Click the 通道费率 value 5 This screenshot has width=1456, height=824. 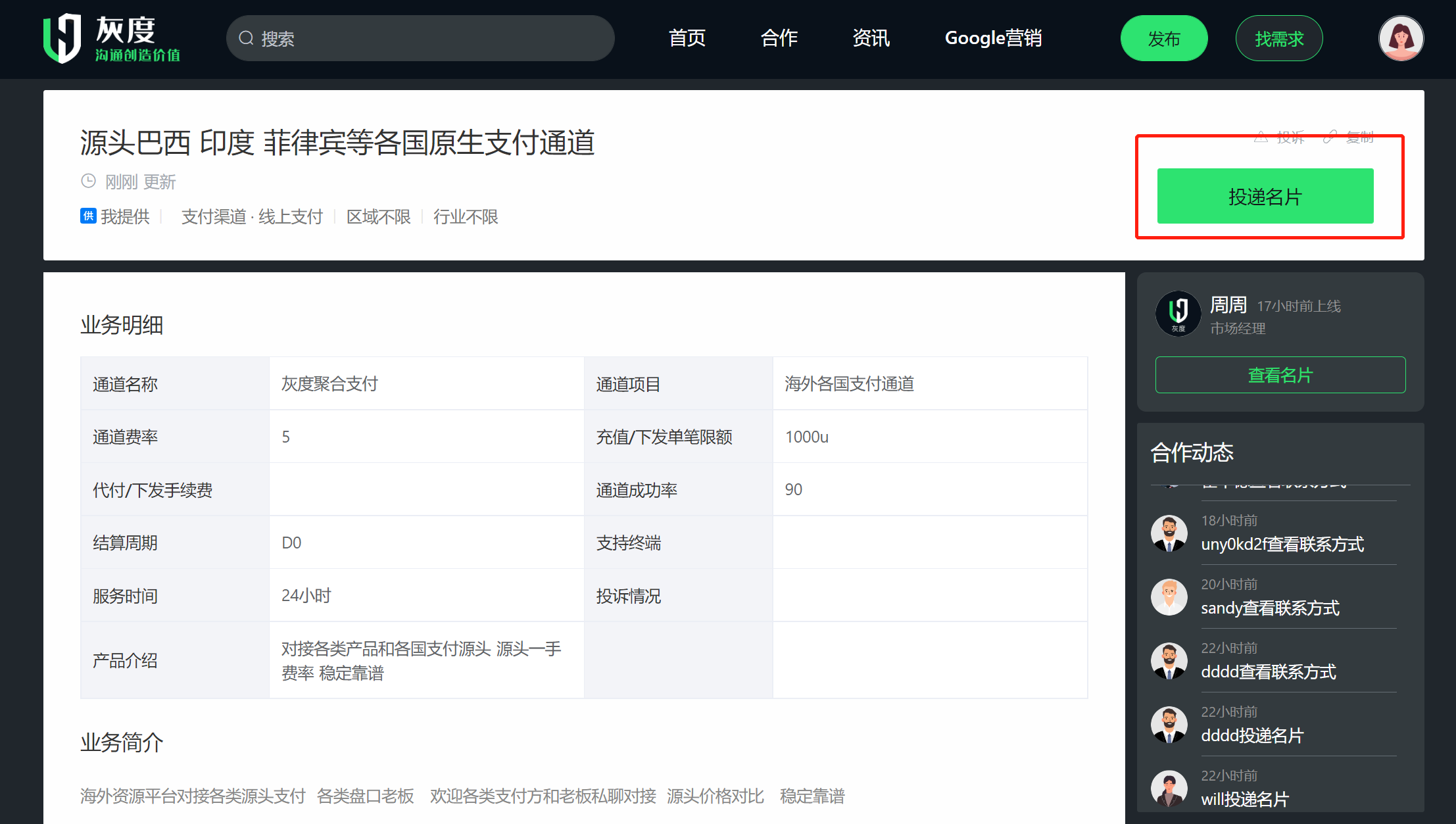tap(426, 437)
